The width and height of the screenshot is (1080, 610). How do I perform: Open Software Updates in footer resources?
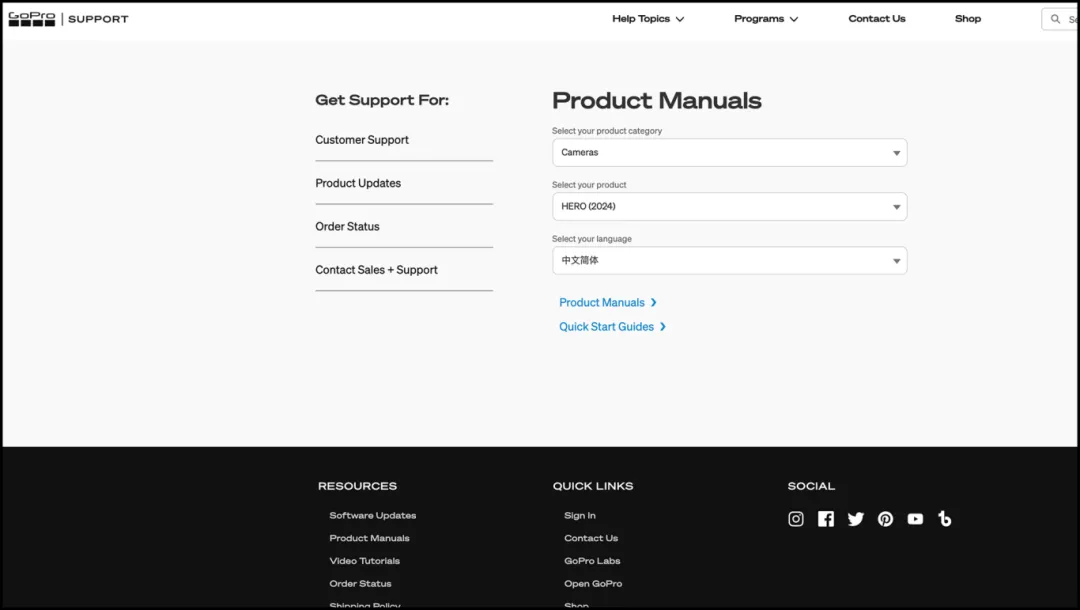[373, 516]
